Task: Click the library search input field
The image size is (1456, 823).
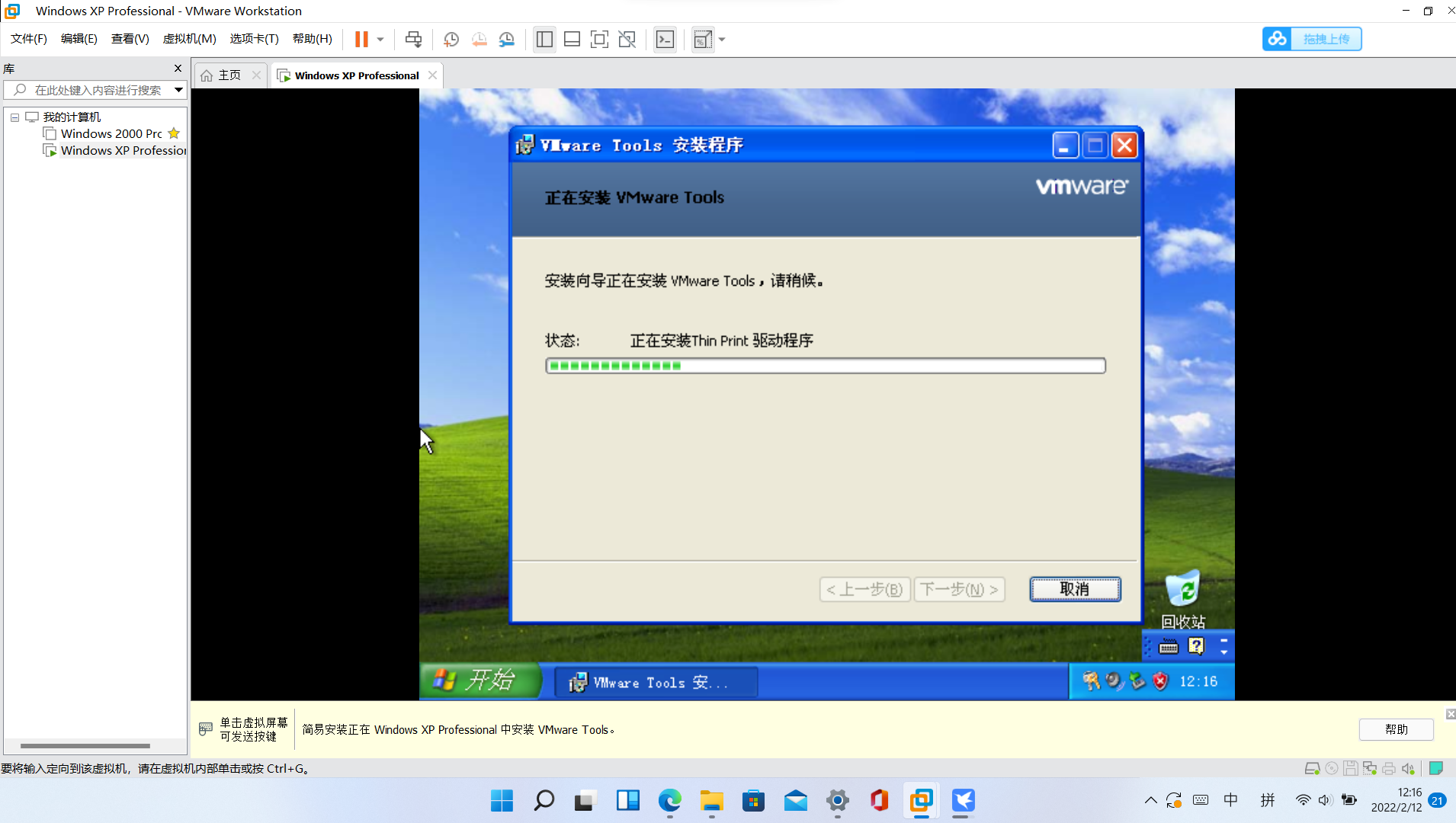Action: (x=88, y=90)
